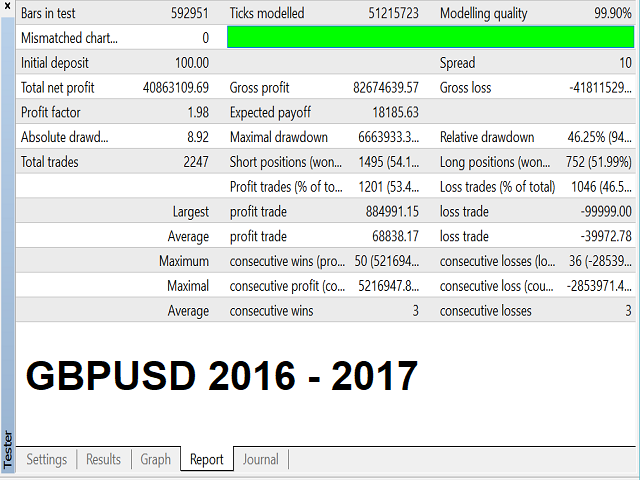Click maximal consecutive profit value 5216947.8
Viewport: 640px width, 480px height.
click(x=389, y=286)
